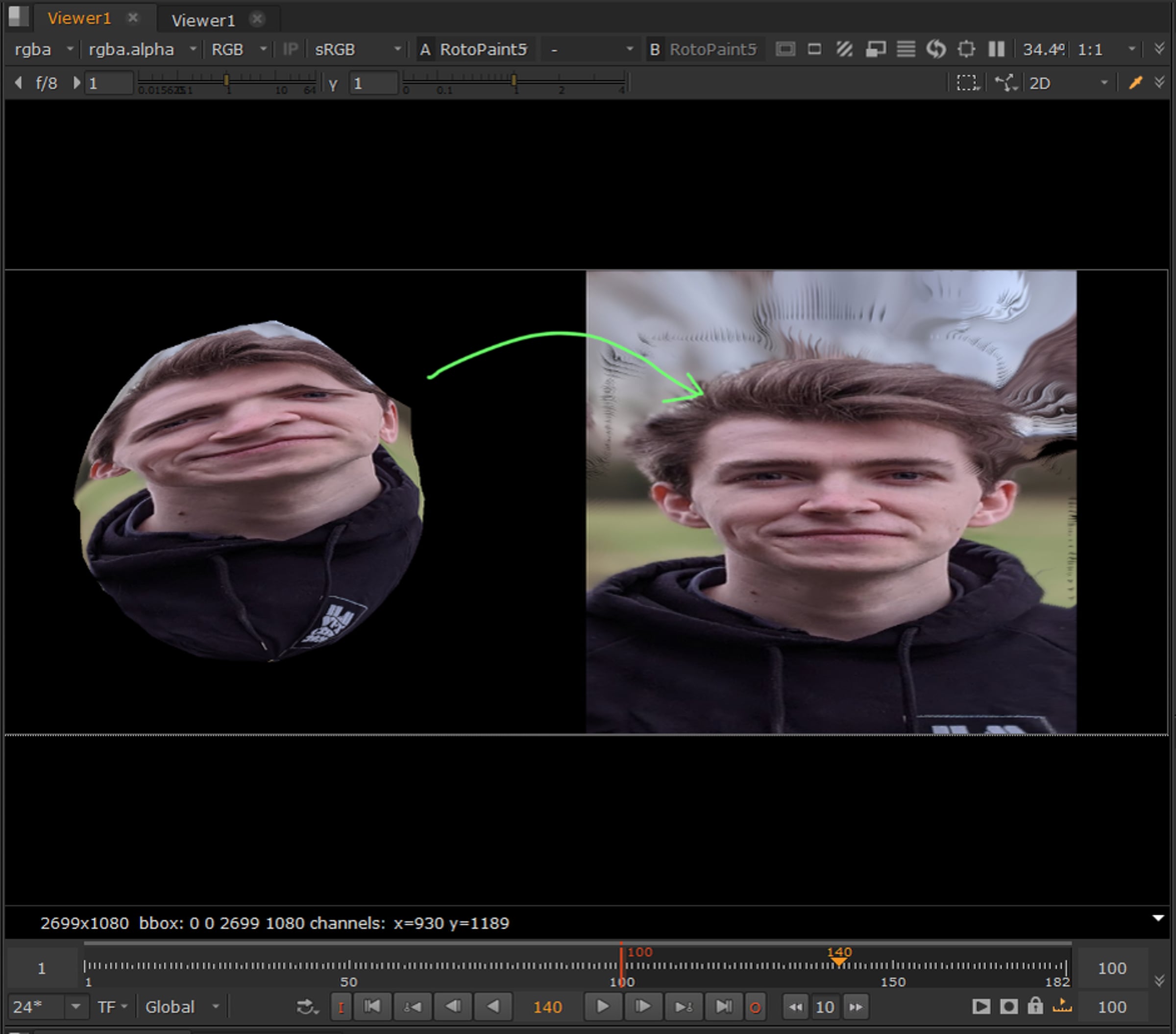Play backward

click(492, 1007)
